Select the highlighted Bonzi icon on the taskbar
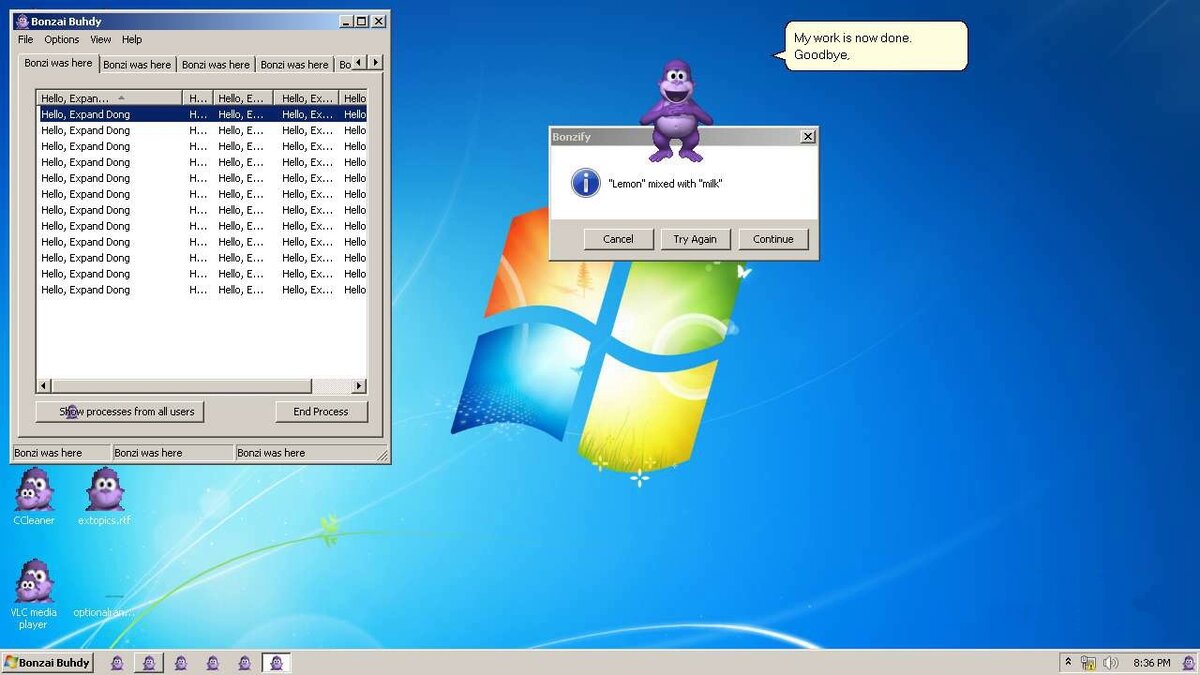1200x675 pixels. pyautogui.click(x=276, y=662)
